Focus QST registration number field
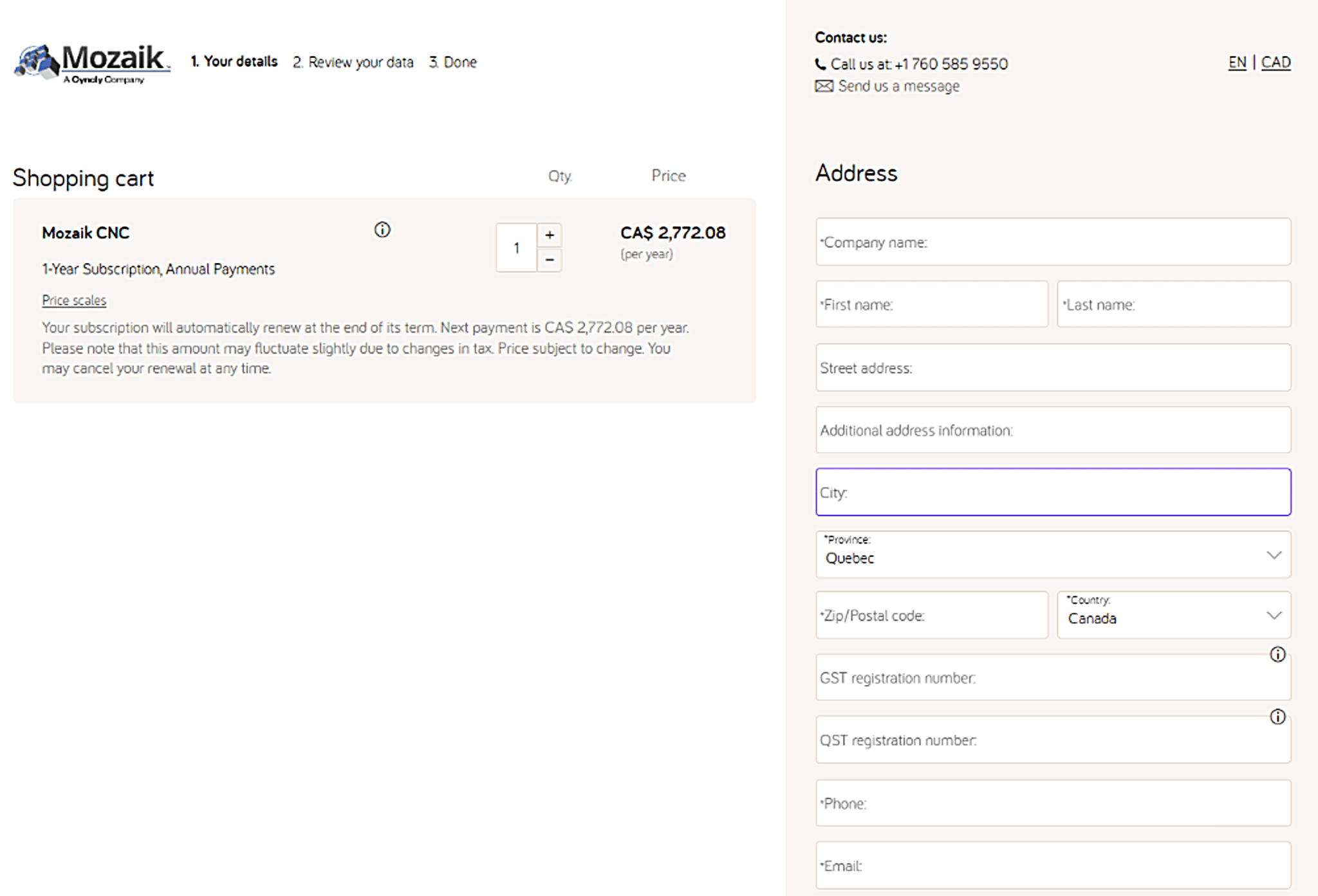The width and height of the screenshot is (1318, 896). (1053, 740)
